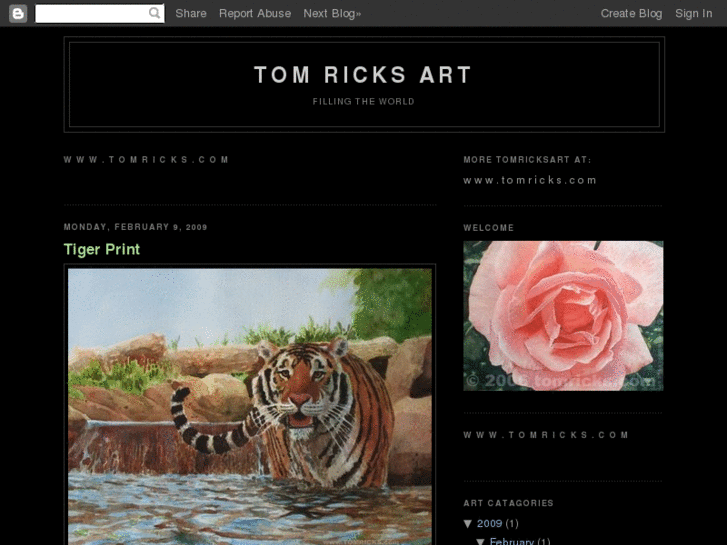Type in the Blogger search field
Image resolution: width=727 pixels, height=545 pixels.
(x=91, y=13)
